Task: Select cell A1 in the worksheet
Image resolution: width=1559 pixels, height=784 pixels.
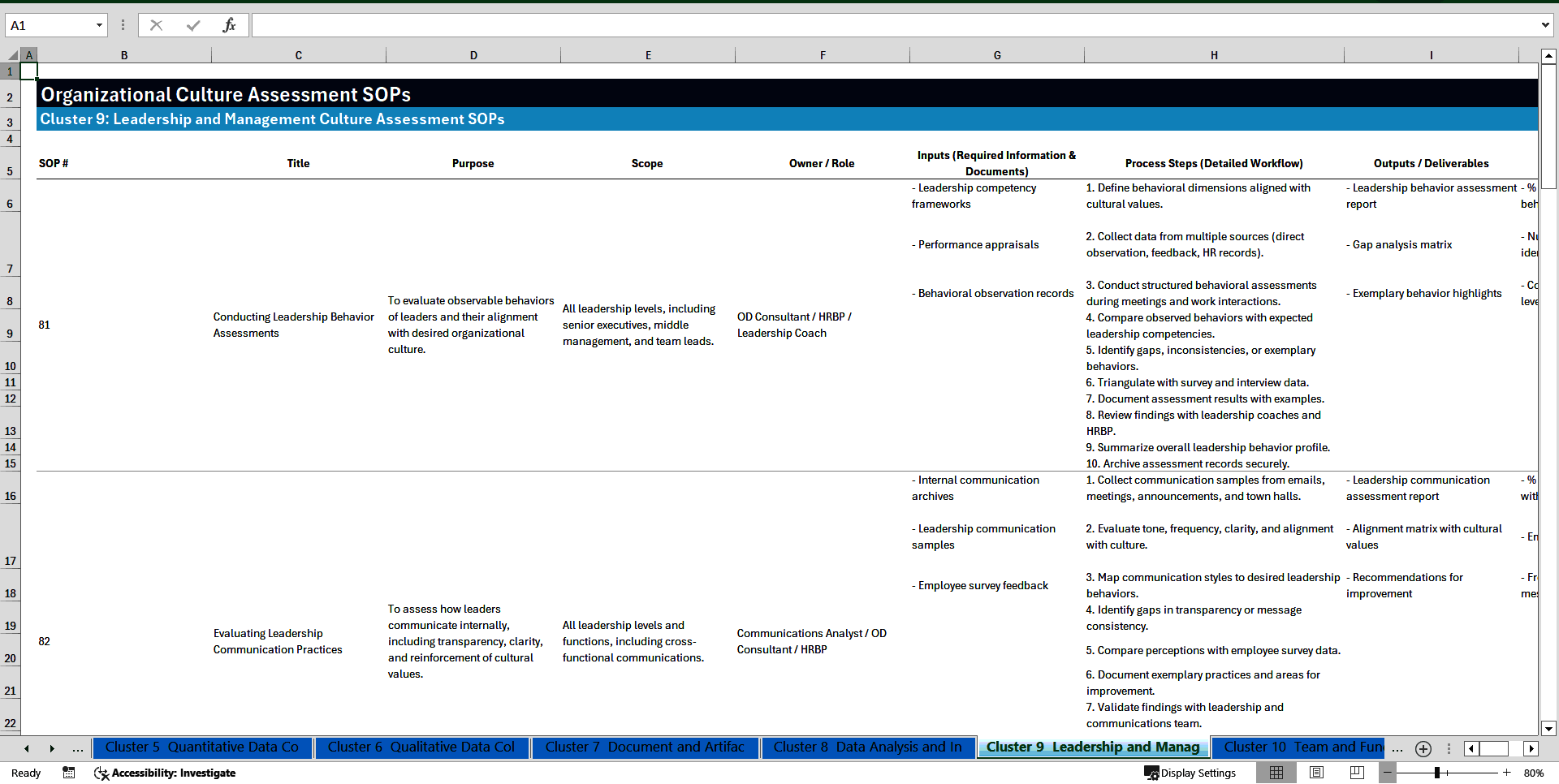Action: (29, 71)
